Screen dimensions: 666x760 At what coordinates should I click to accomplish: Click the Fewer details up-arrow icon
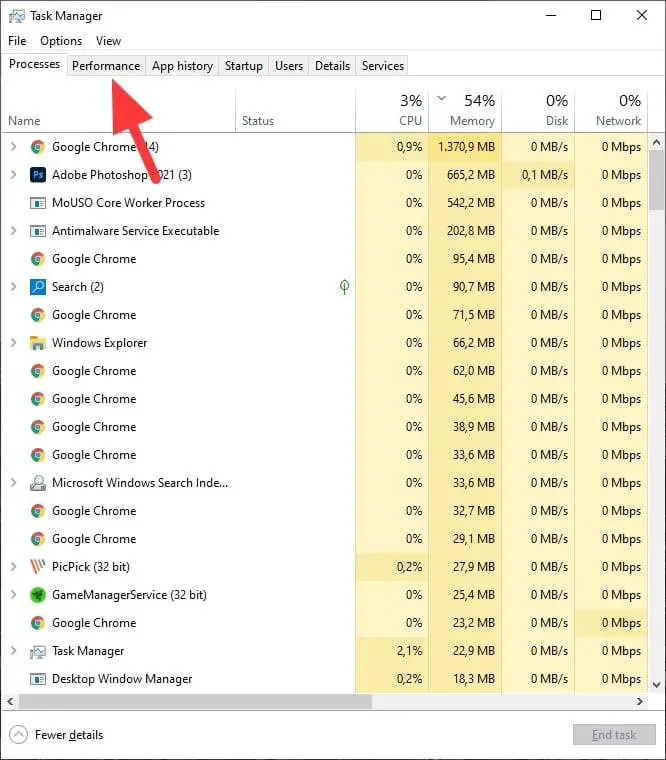tap(18, 735)
